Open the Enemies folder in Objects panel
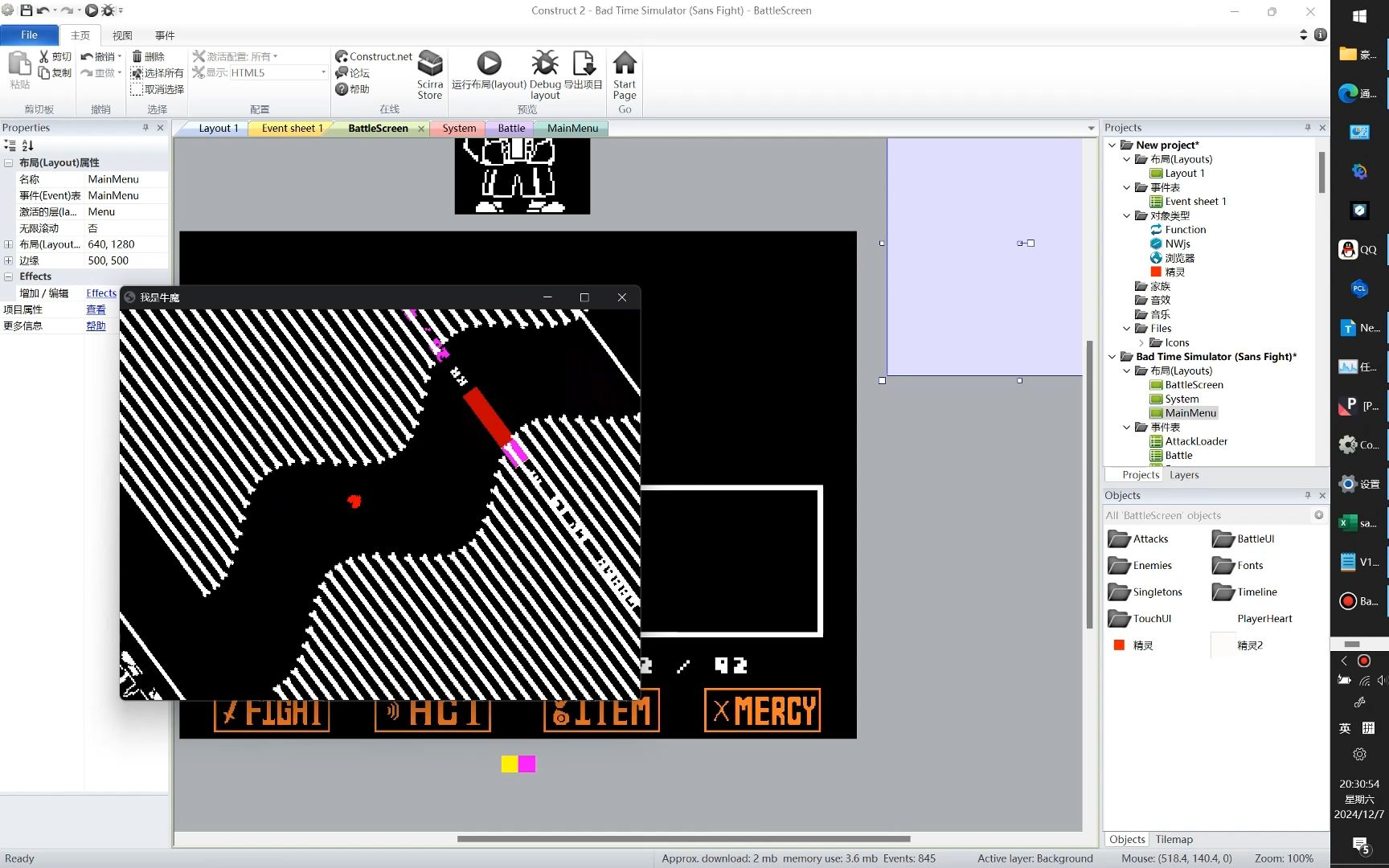 click(x=1140, y=565)
